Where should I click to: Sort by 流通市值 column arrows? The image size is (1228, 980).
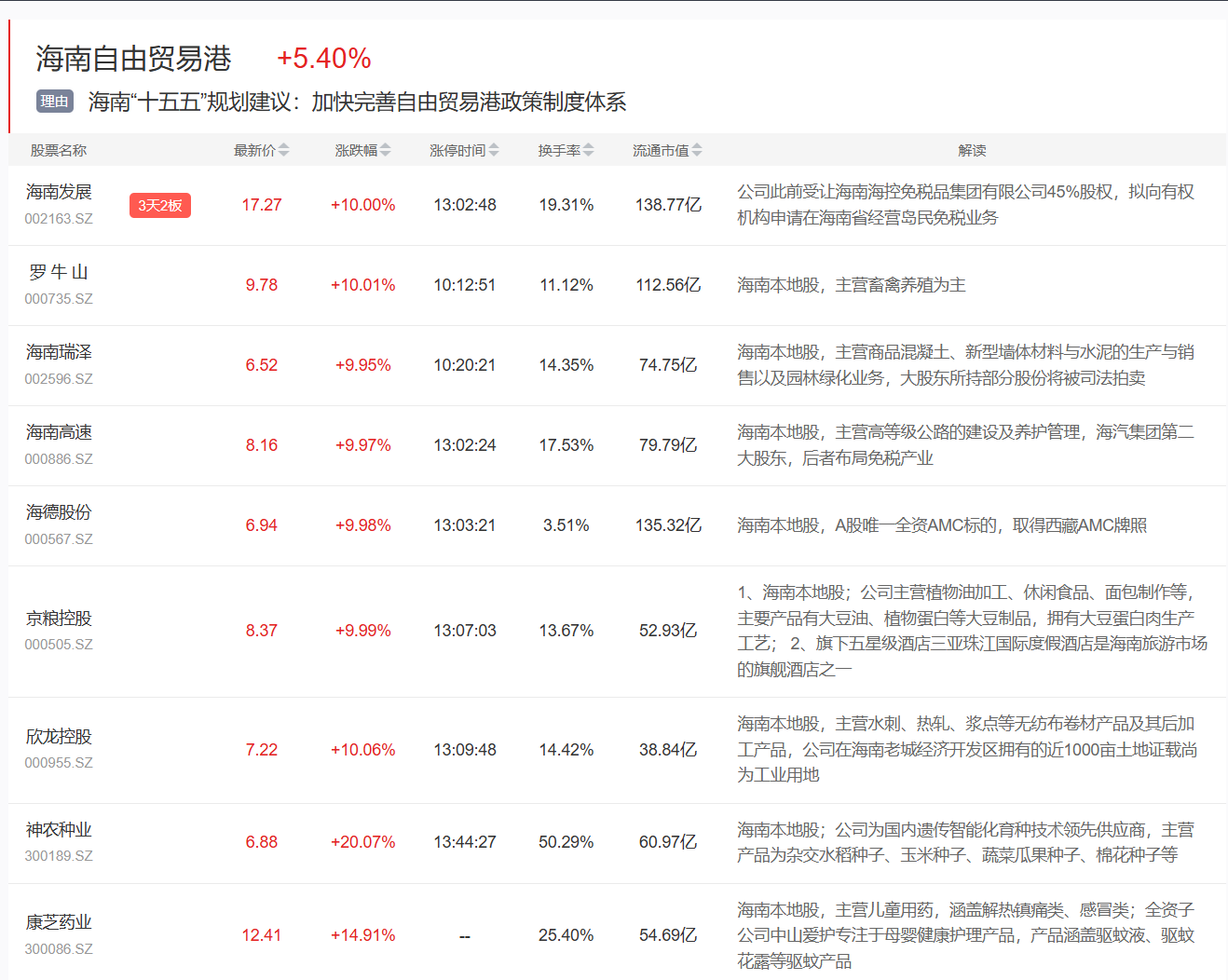[697, 150]
